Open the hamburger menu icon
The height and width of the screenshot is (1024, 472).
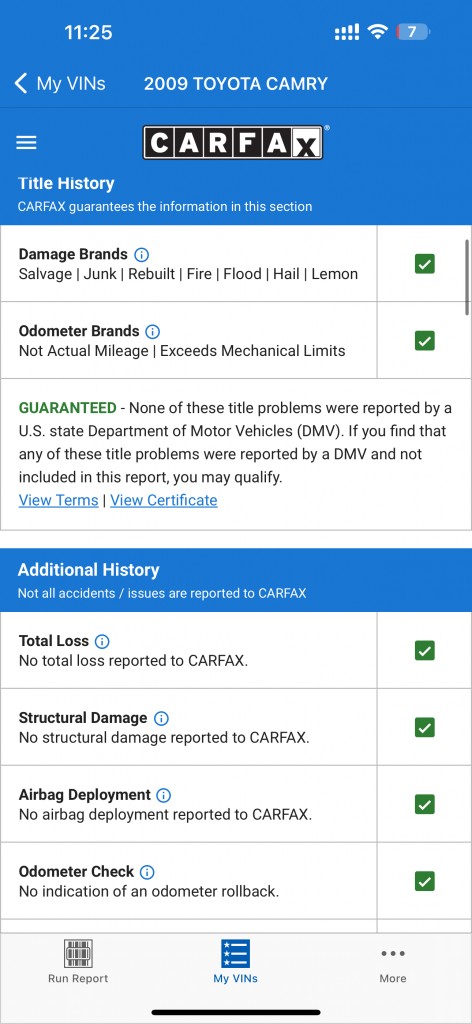[26, 143]
